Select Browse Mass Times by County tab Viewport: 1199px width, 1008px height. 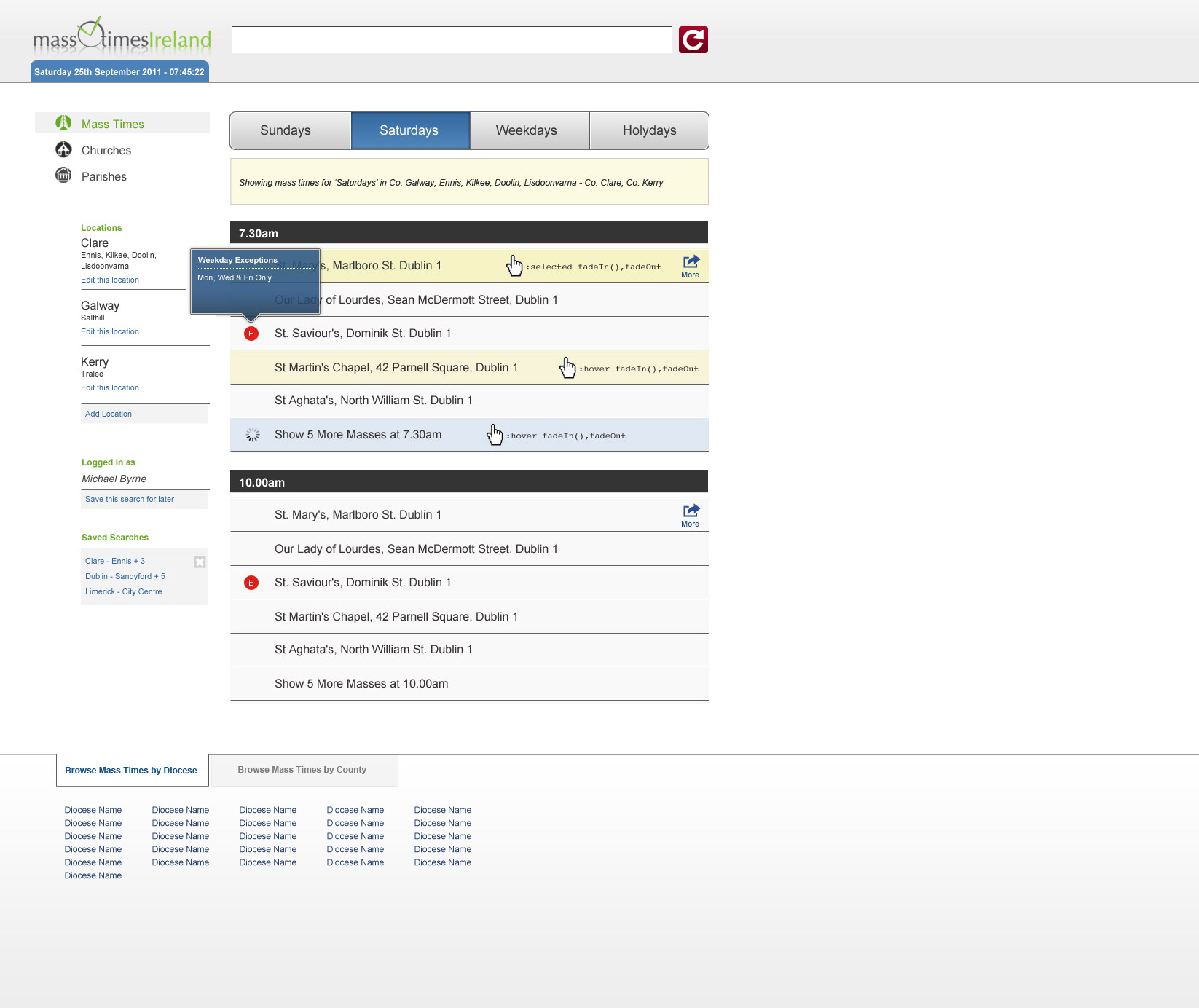(x=302, y=770)
